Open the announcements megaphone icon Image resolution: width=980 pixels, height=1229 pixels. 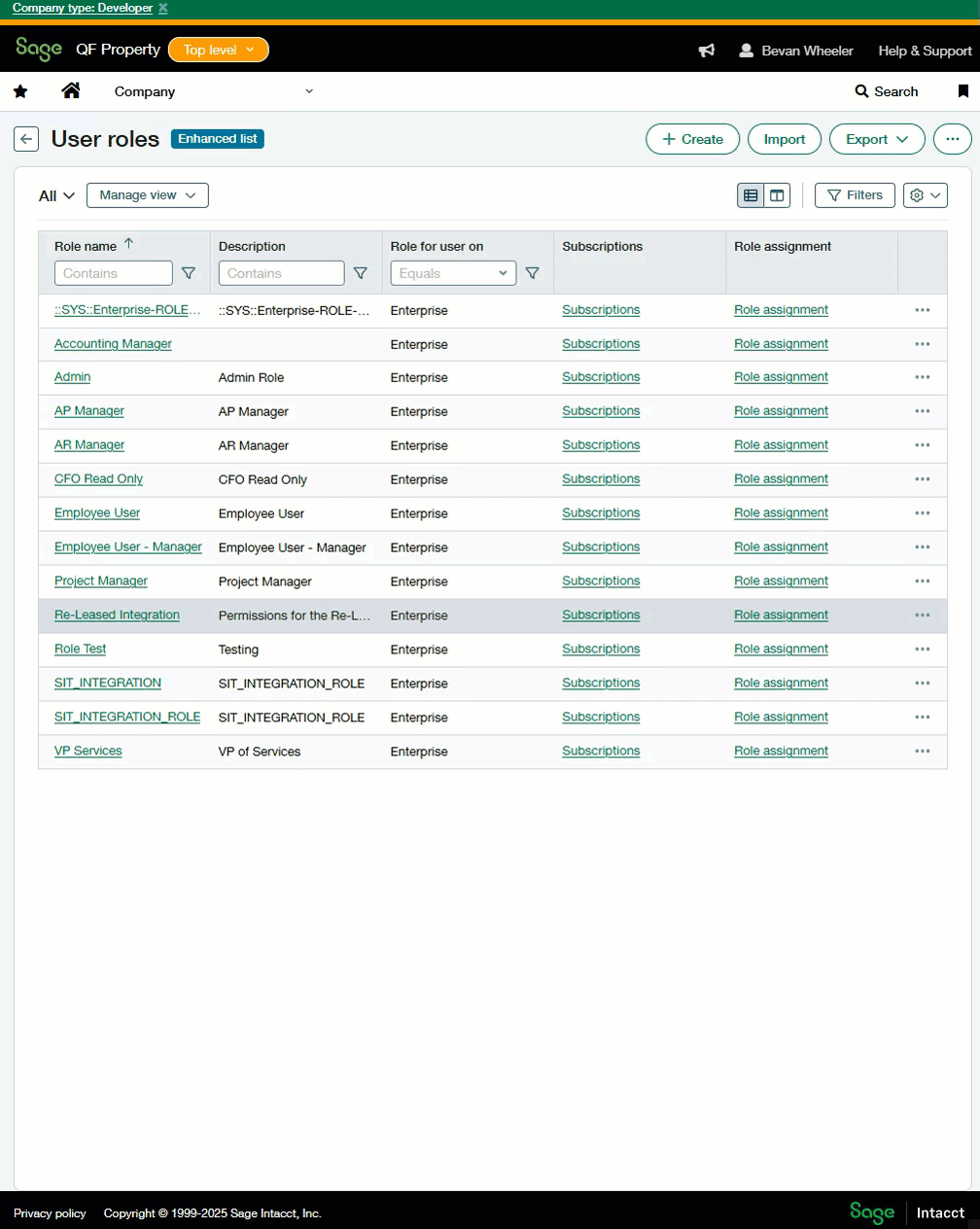pyautogui.click(x=707, y=51)
